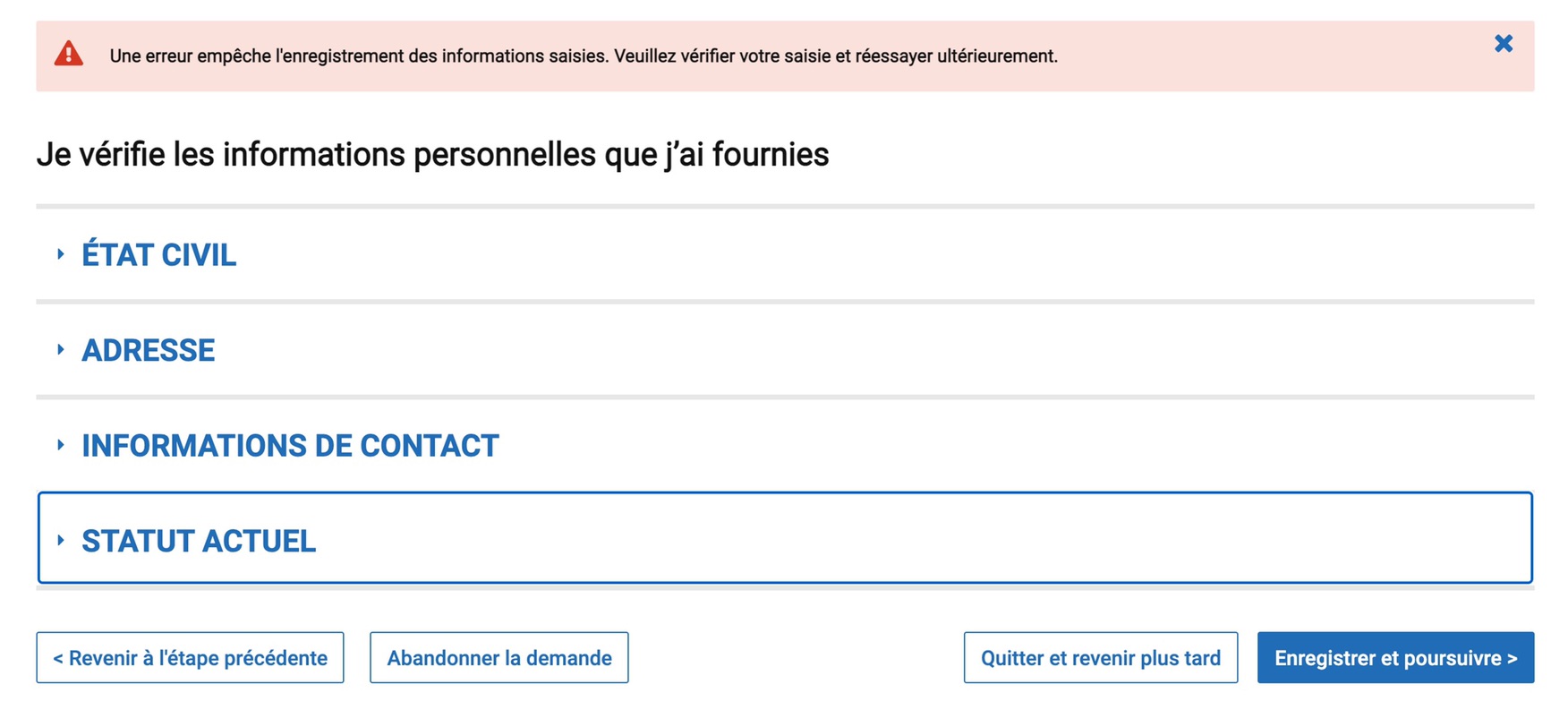Click the STATUT ACTUEL section title

click(x=199, y=541)
